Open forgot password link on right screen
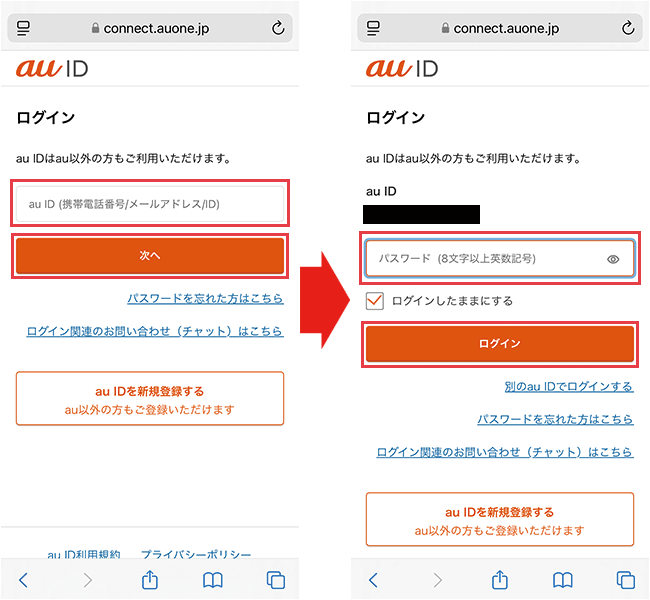 [x=555, y=419]
